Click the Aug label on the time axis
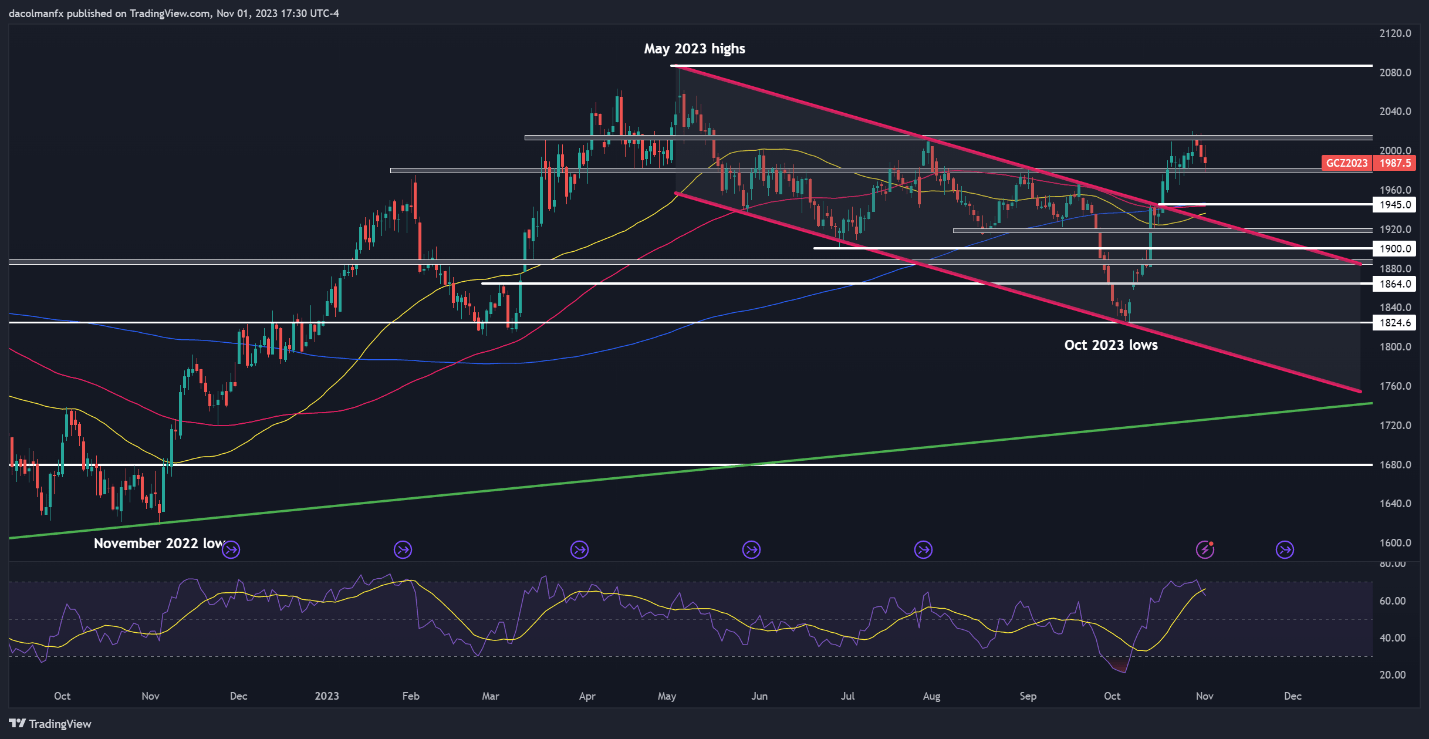This screenshot has height=739, width=1429. pos(932,695)
